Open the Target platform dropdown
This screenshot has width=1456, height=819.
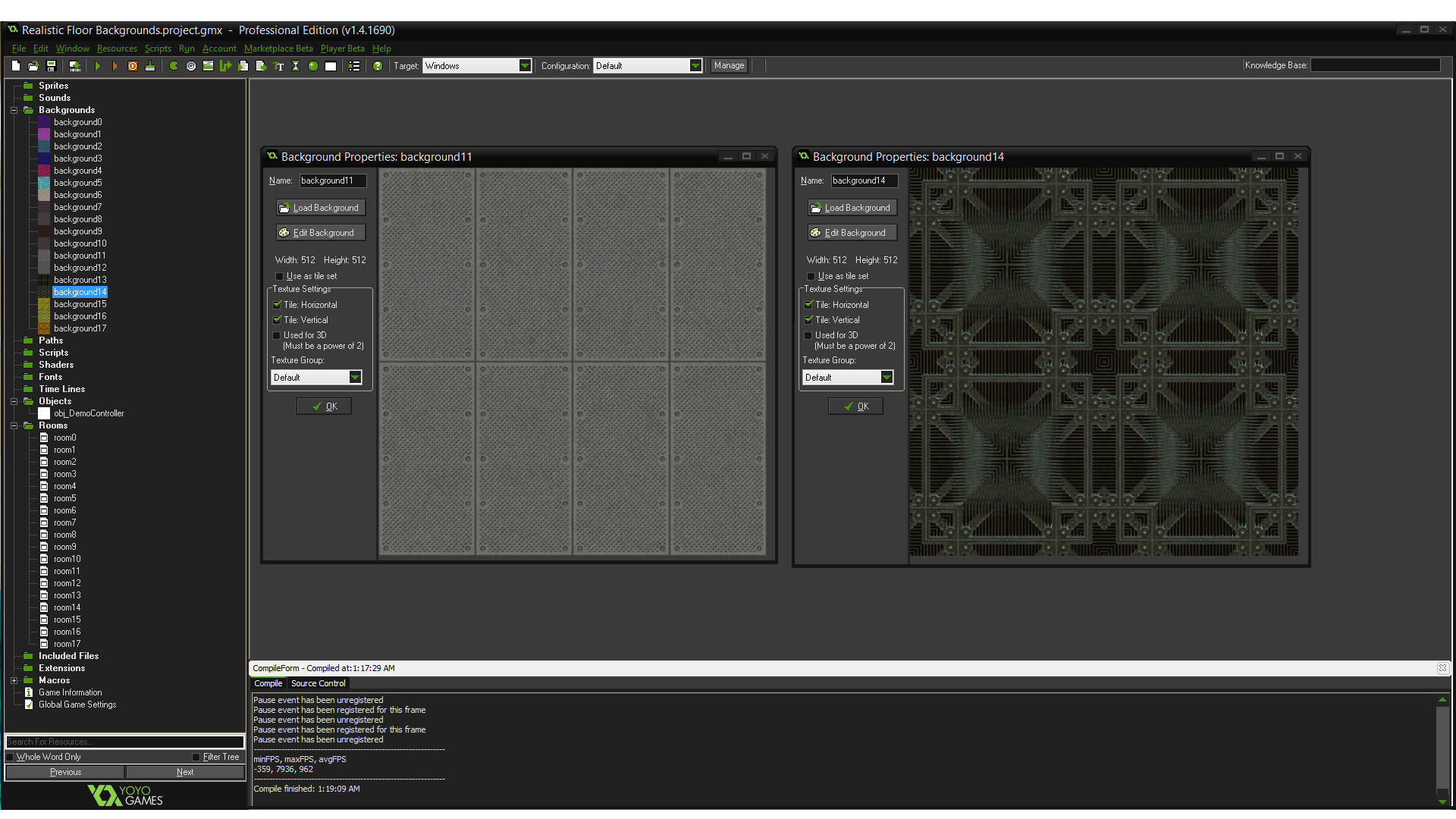pos(526,65)
